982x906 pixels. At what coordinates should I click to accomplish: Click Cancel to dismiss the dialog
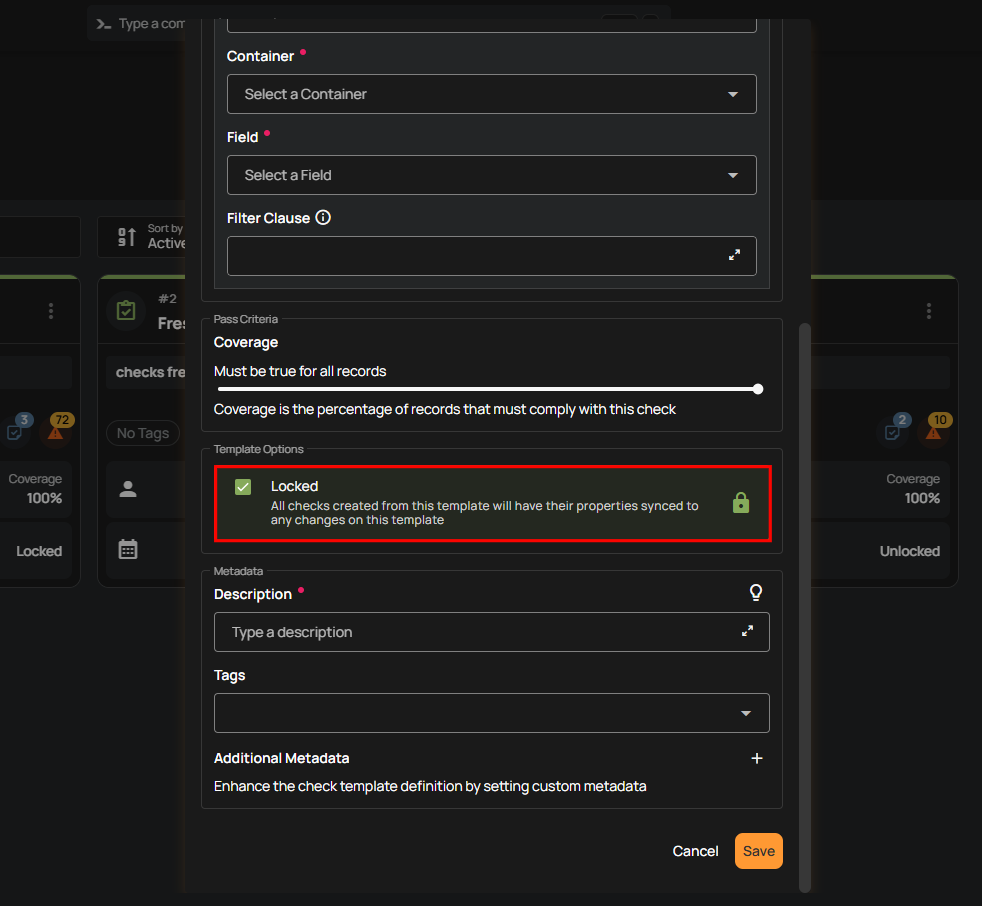click(695, 851)
